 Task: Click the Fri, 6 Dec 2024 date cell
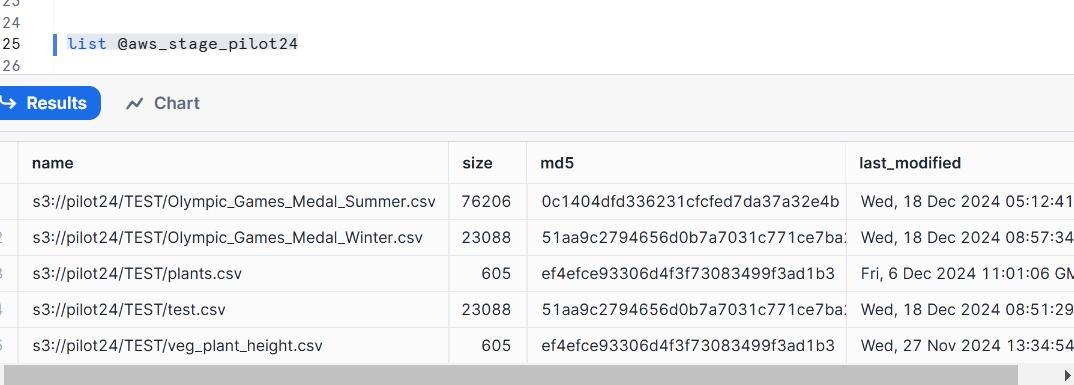(960, 274)
